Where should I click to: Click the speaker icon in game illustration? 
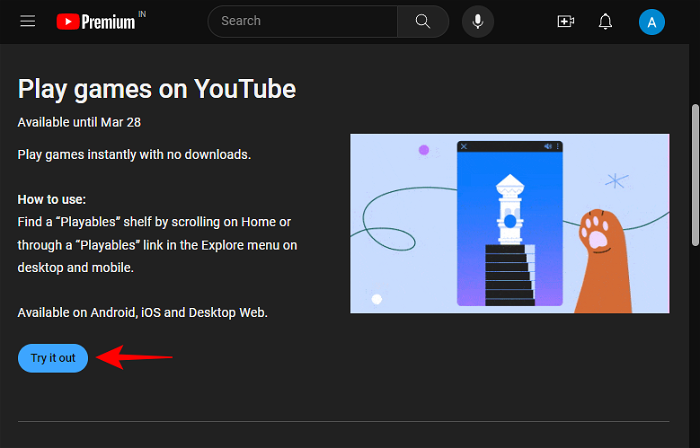pyautogui.click(x=548, y=146)
